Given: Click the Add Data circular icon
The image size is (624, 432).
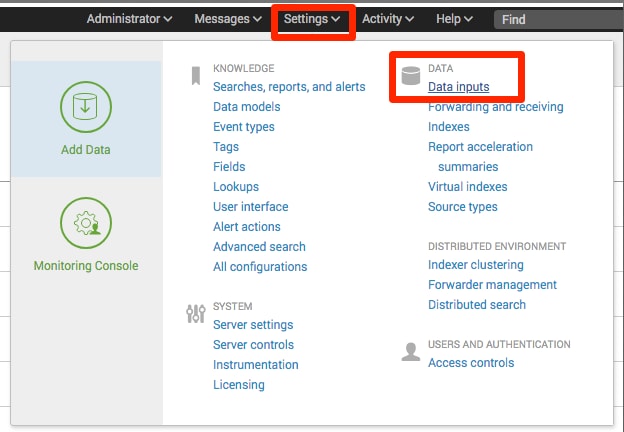Looking at the screenshot, I should tap(86, 107).
